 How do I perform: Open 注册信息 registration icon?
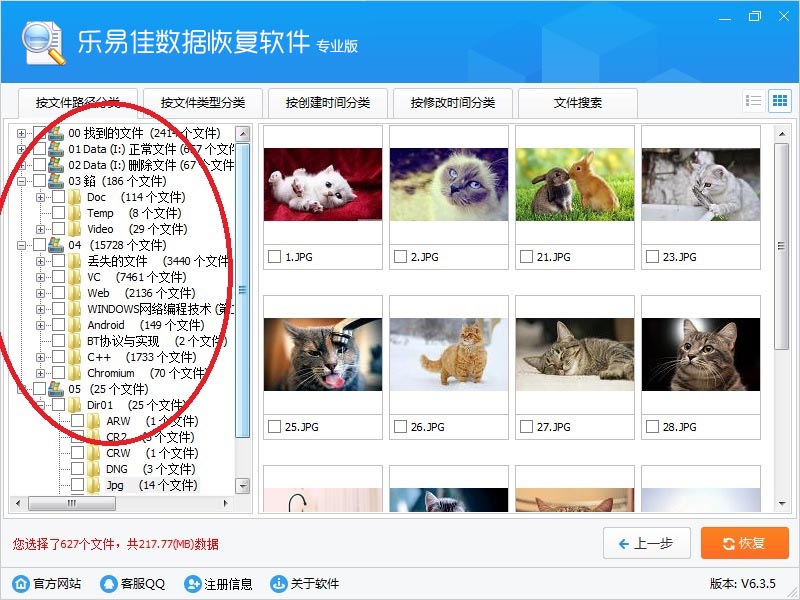[x=192, y=584]
